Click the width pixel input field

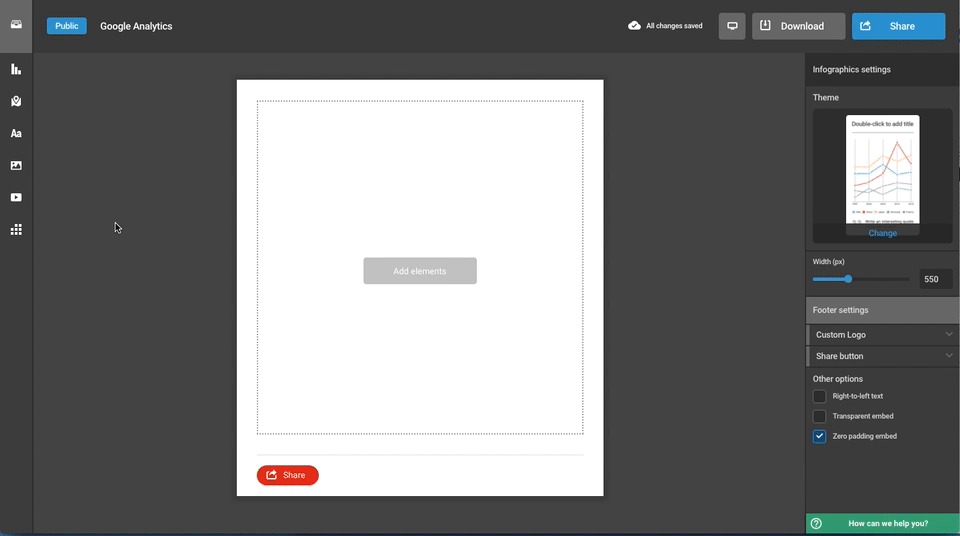click(935, 279)
